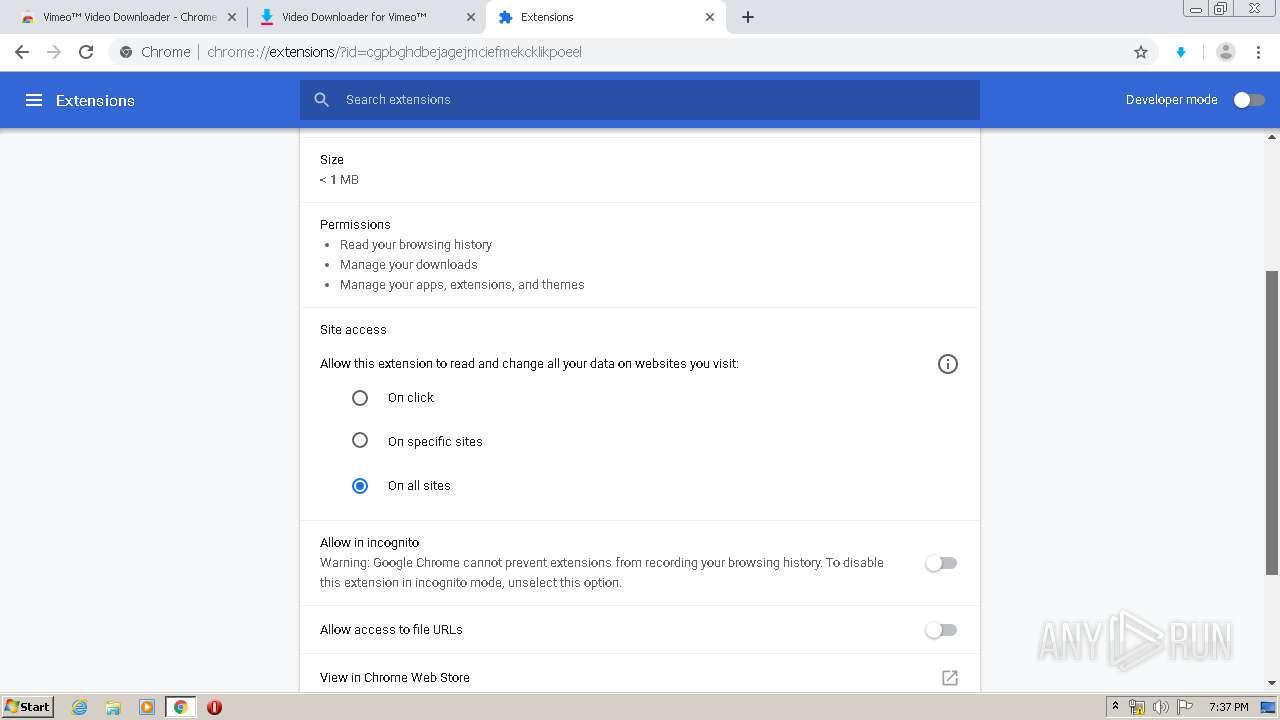Reload the current page
This screenshot has width=1280, height=720.
tap(86, 52)
